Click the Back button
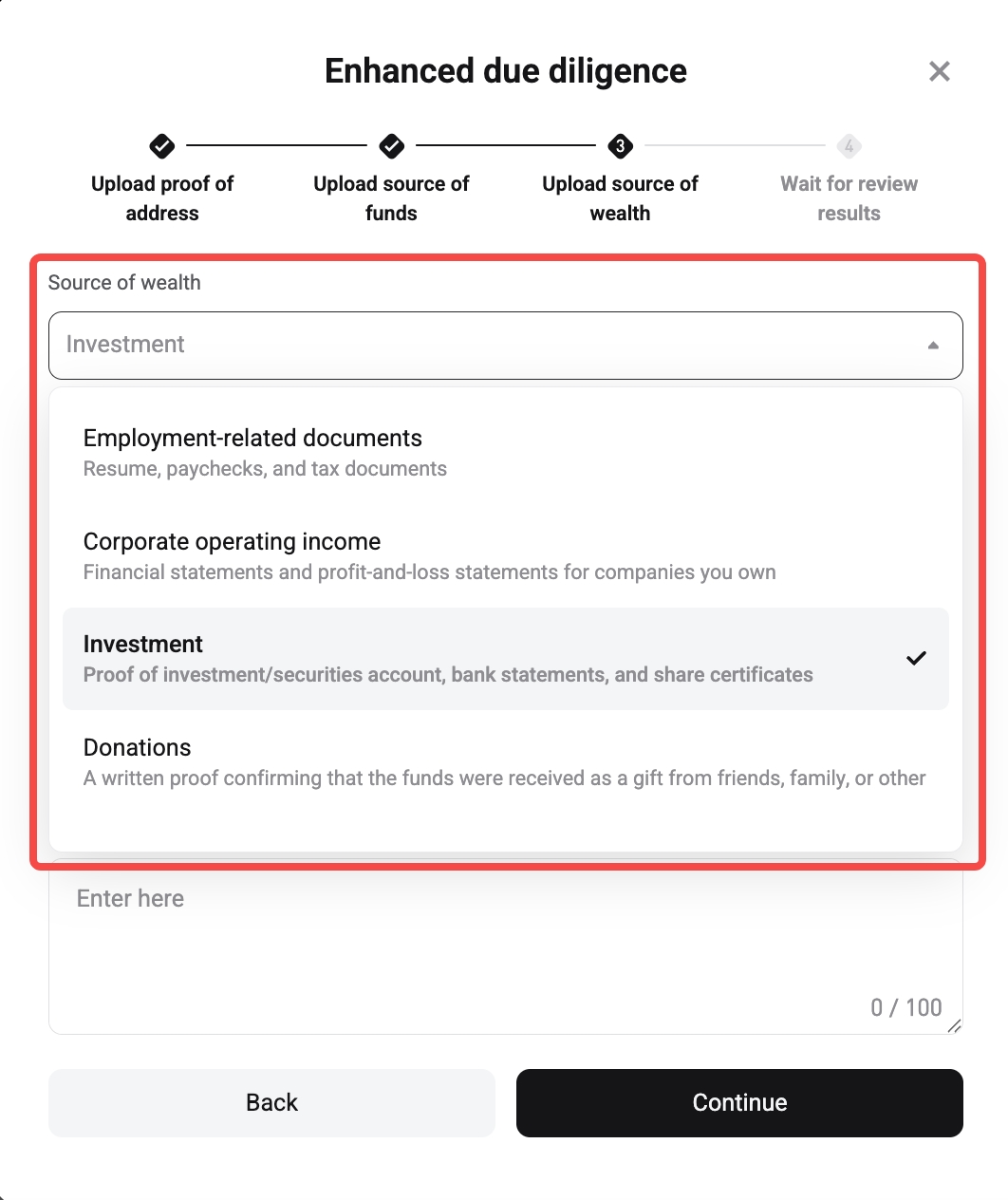The width and height of the screenshot is (1008, 1200). coord(271,1102)
